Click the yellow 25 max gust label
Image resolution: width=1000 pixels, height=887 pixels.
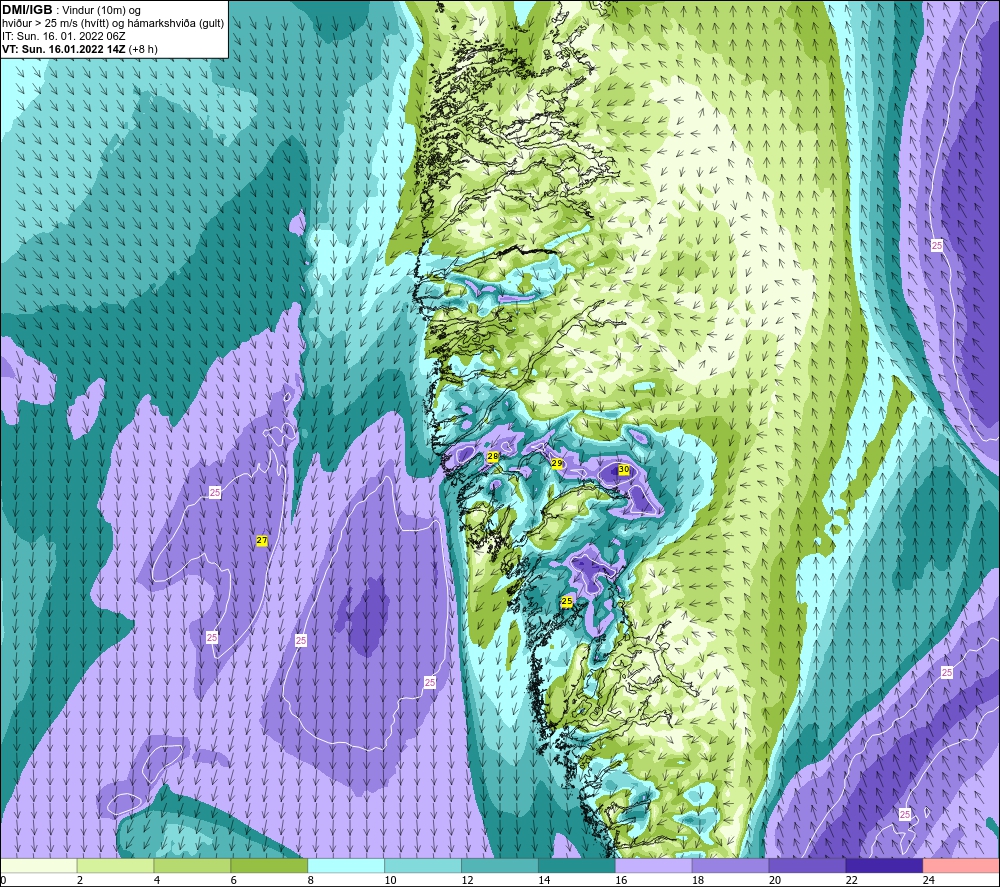click(x=566, y=601)
